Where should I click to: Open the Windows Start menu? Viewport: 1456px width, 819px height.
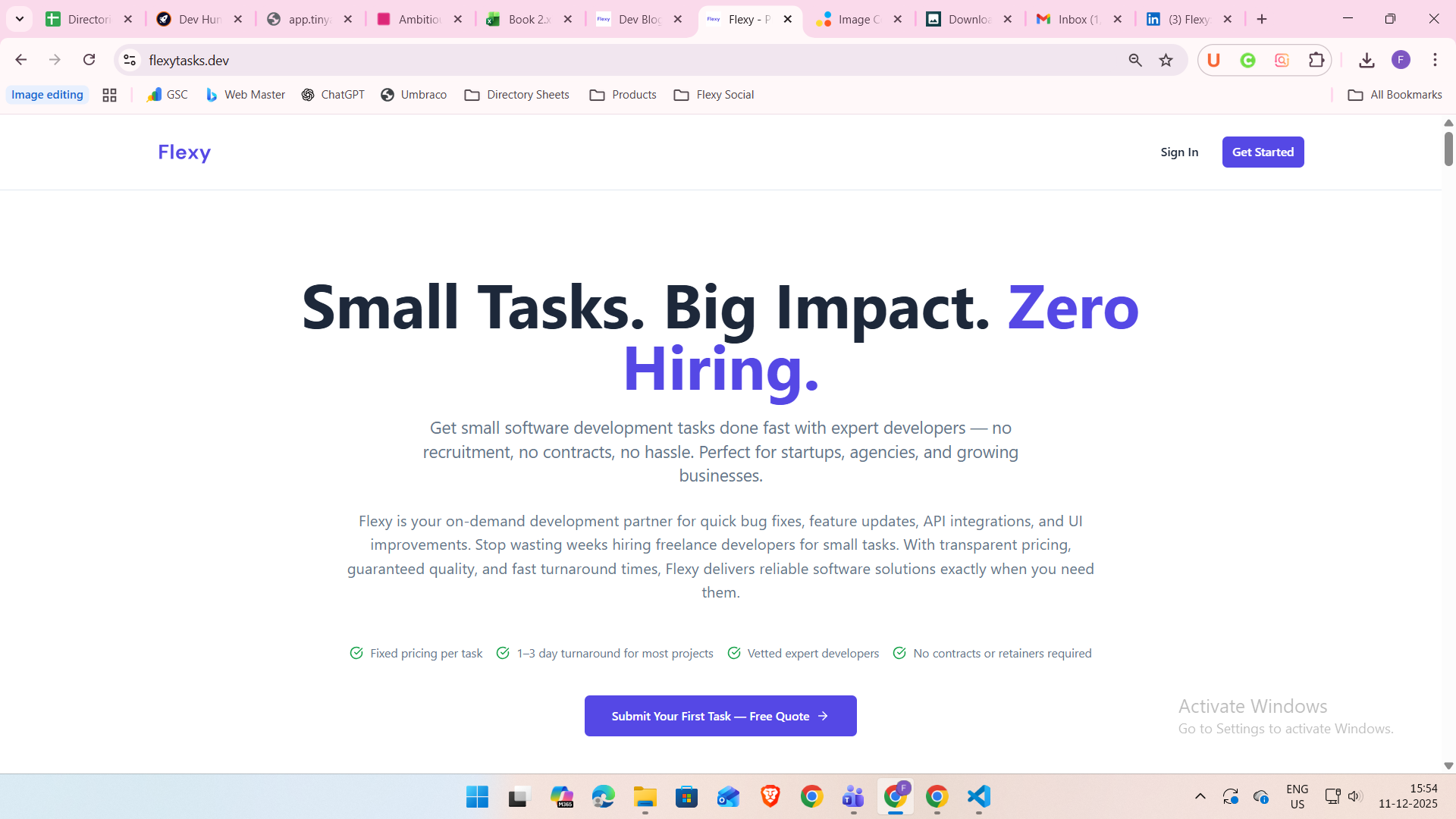477,797
